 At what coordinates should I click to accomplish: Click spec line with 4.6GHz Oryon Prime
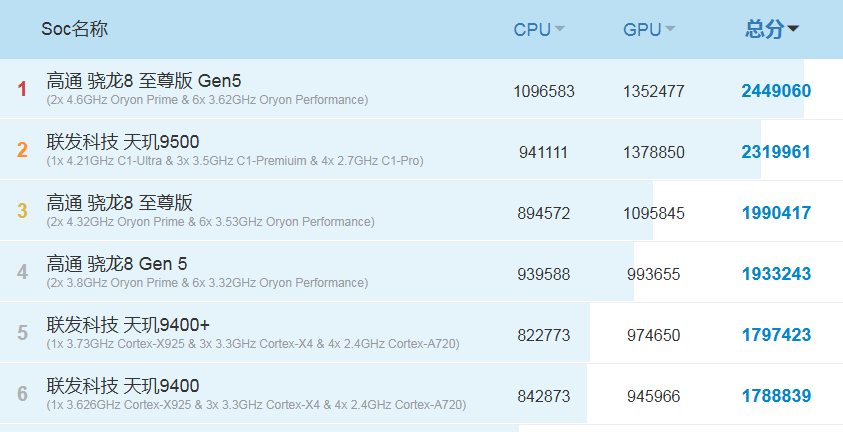(207, 100)
